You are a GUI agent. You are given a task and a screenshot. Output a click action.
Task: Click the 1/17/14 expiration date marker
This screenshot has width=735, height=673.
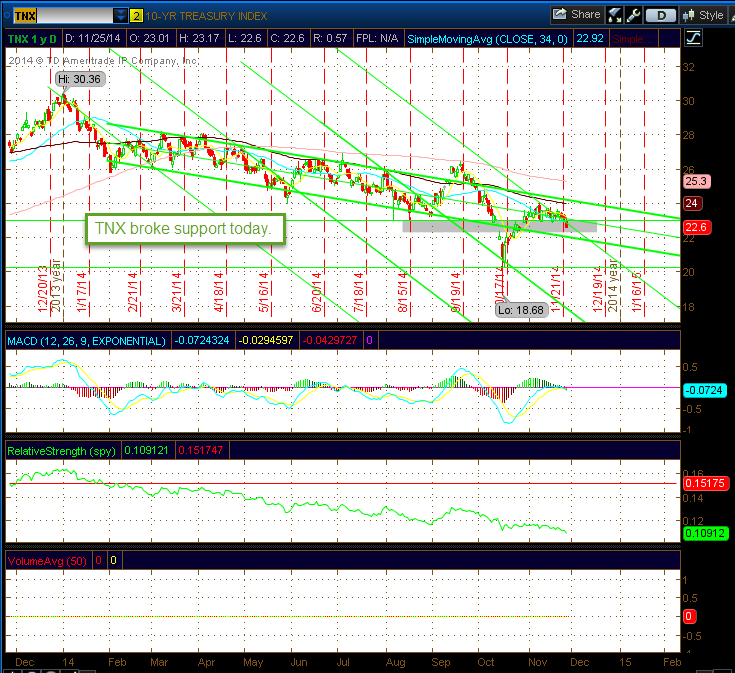click(82, 292)
